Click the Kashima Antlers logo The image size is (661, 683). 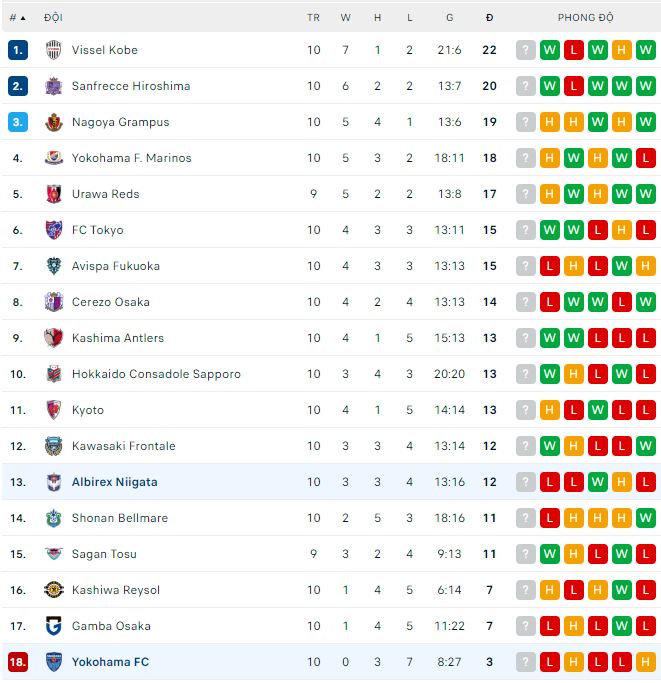(x=54, y=338)
